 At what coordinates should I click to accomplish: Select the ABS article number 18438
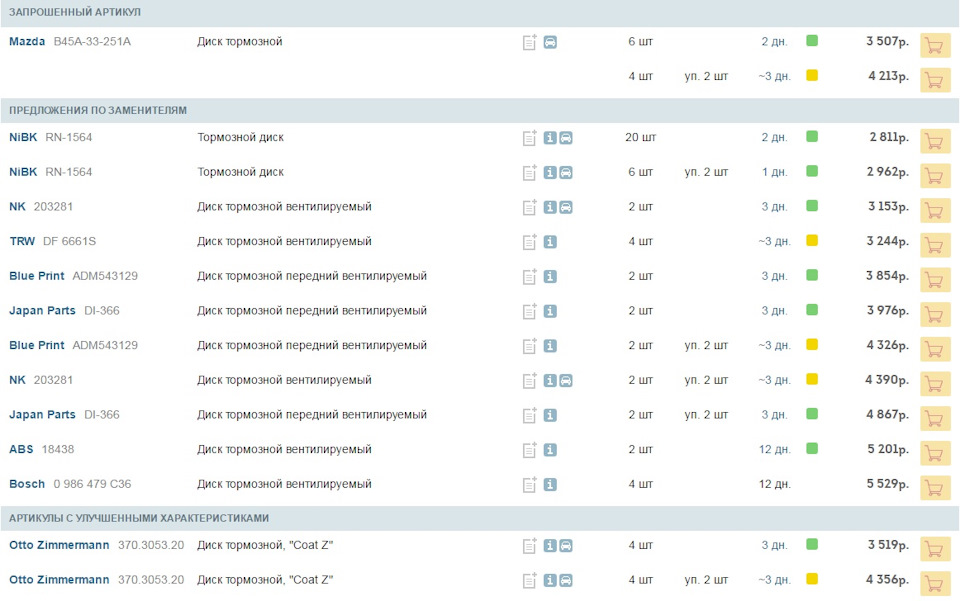coord(58,449)
